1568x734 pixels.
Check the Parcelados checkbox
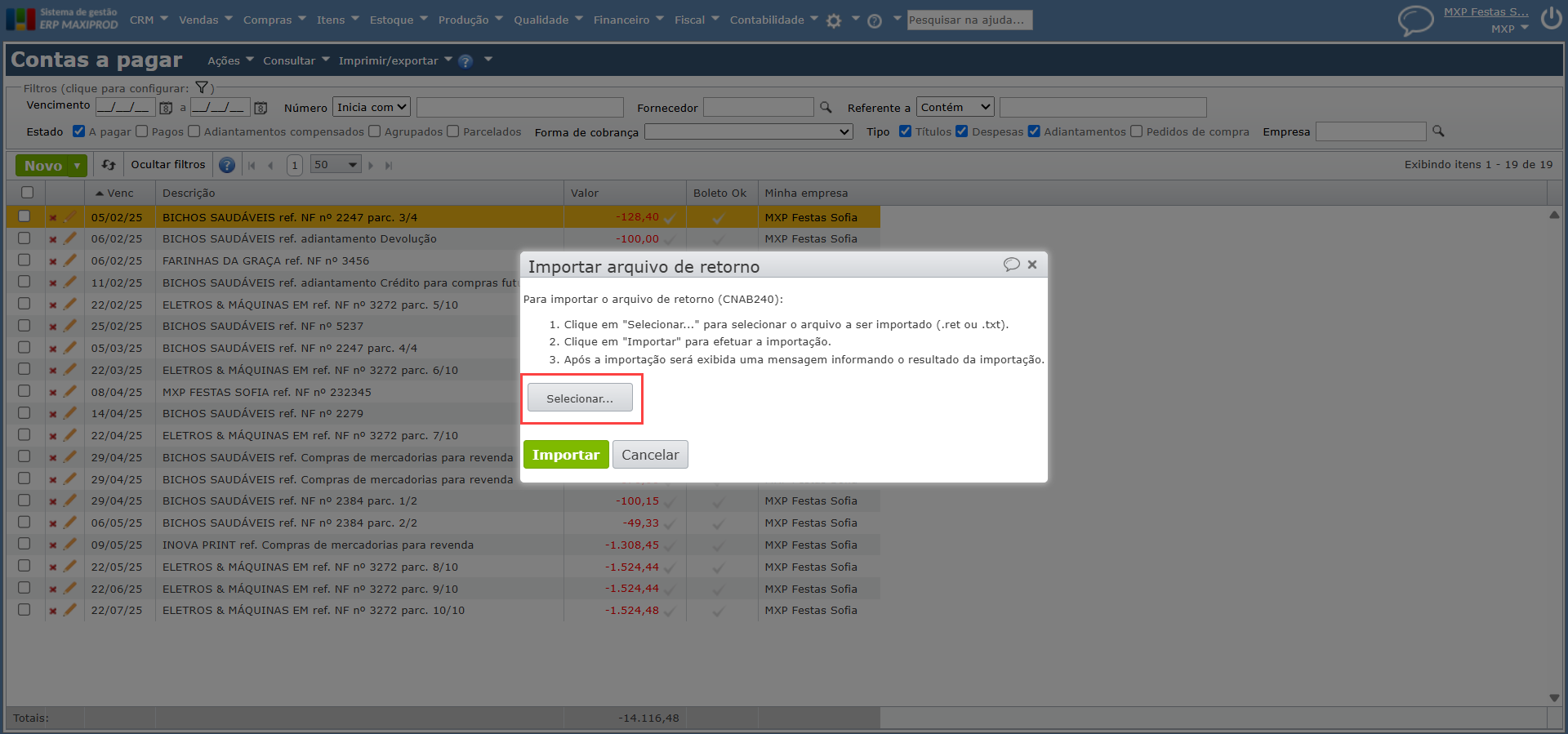point(453,131)
